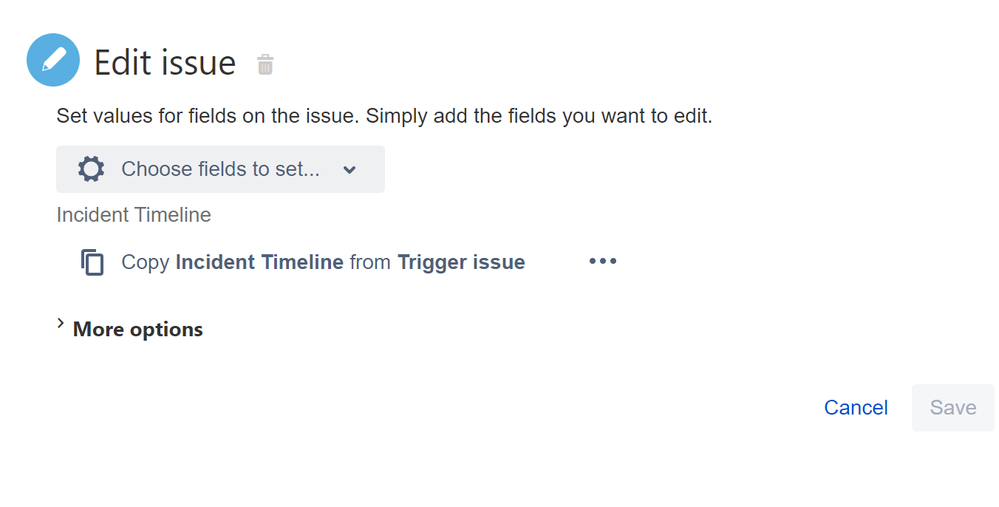Click bold Incident Timeline in copy row
The height and width of the screenshot is (507, 999).
[x=259, y=262]
